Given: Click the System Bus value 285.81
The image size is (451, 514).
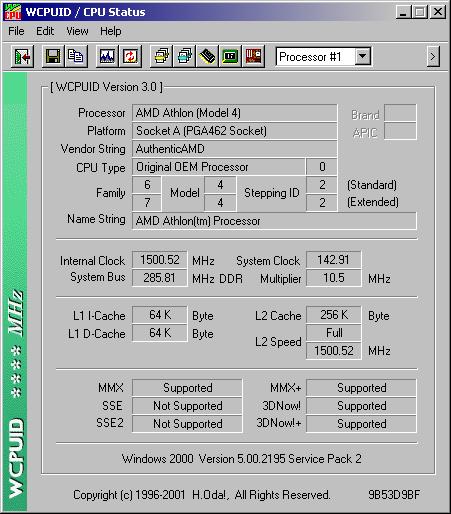Looking at the screenshot, I should (x=160, y=278).
